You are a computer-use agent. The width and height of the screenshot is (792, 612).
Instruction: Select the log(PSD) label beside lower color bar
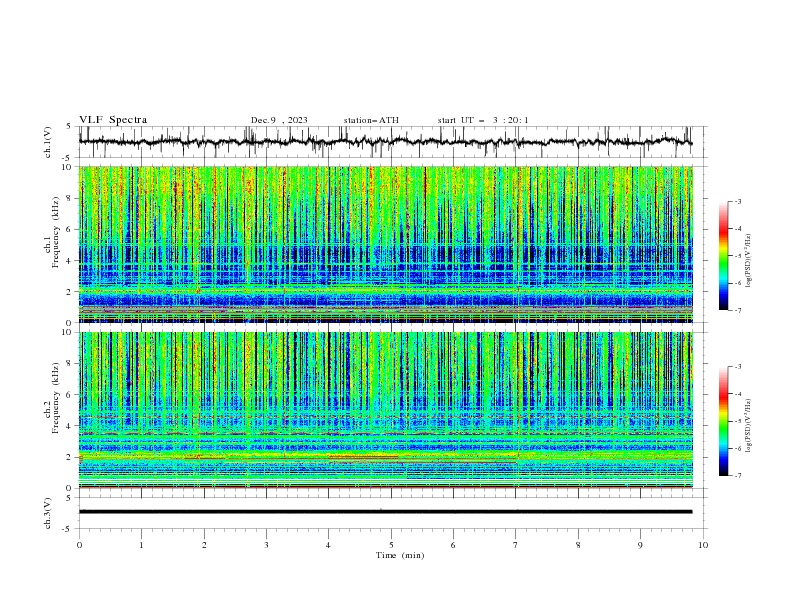coord(749,425)
